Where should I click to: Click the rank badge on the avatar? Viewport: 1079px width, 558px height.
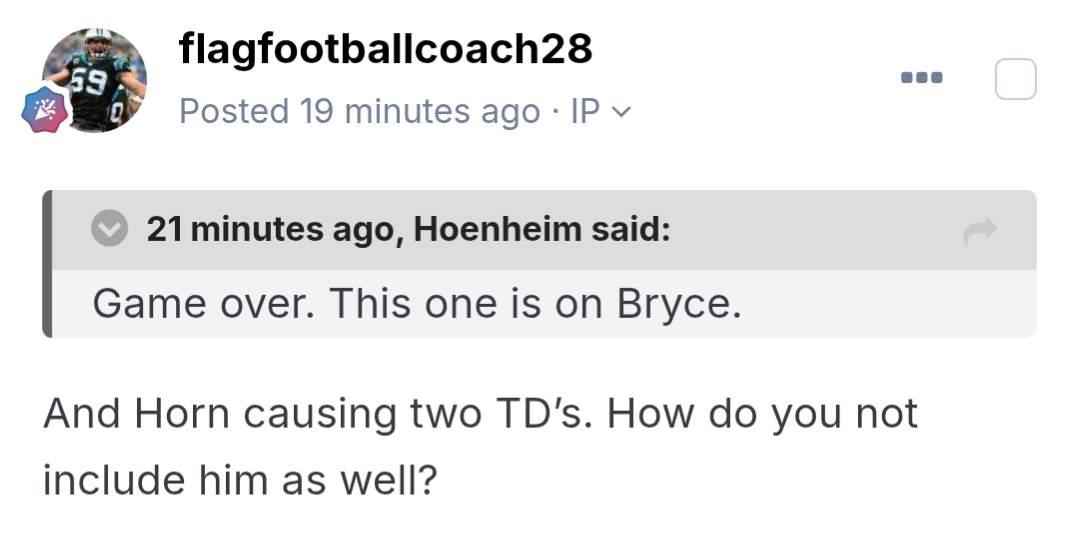coord(45,110)
